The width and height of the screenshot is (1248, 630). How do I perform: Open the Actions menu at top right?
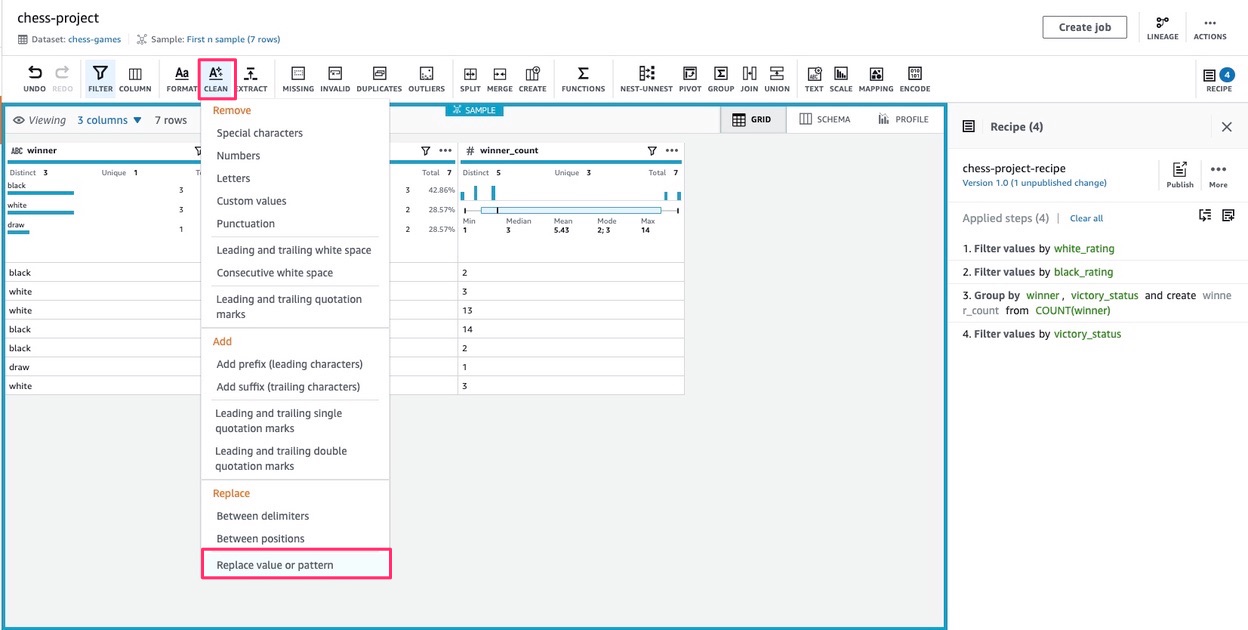point(1210,27)
